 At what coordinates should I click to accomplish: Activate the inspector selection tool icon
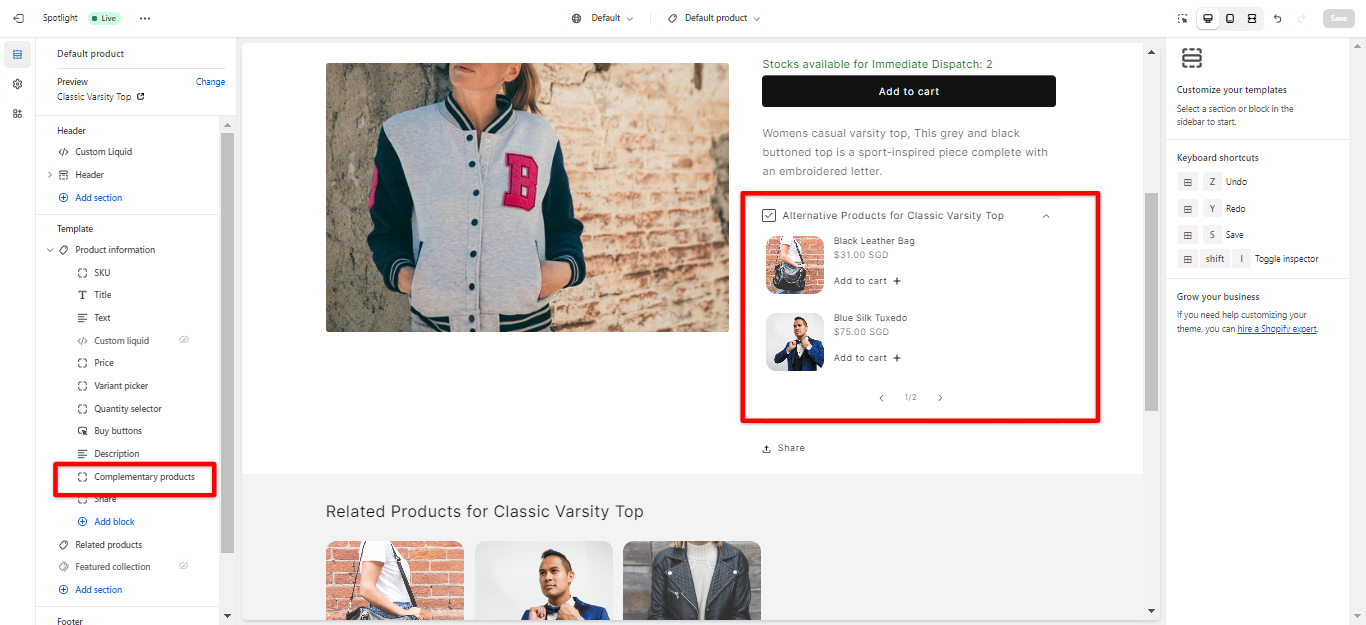tap(1182, 18)
